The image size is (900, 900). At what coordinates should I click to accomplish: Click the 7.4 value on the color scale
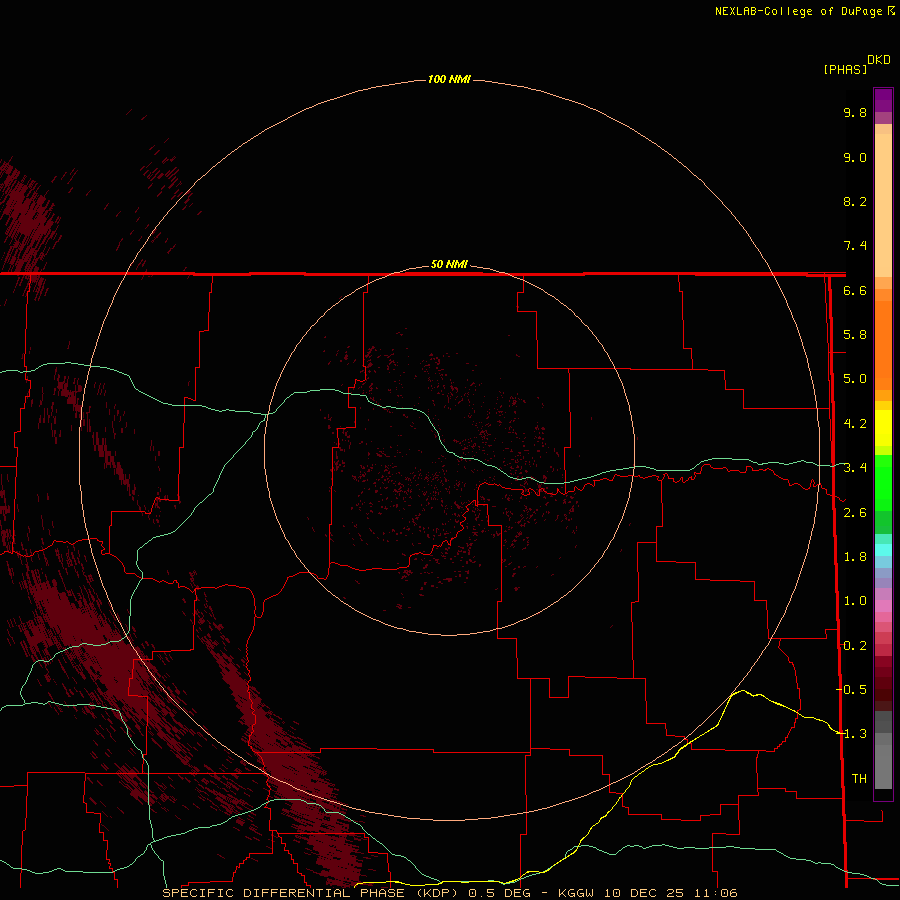pos(855,246)
